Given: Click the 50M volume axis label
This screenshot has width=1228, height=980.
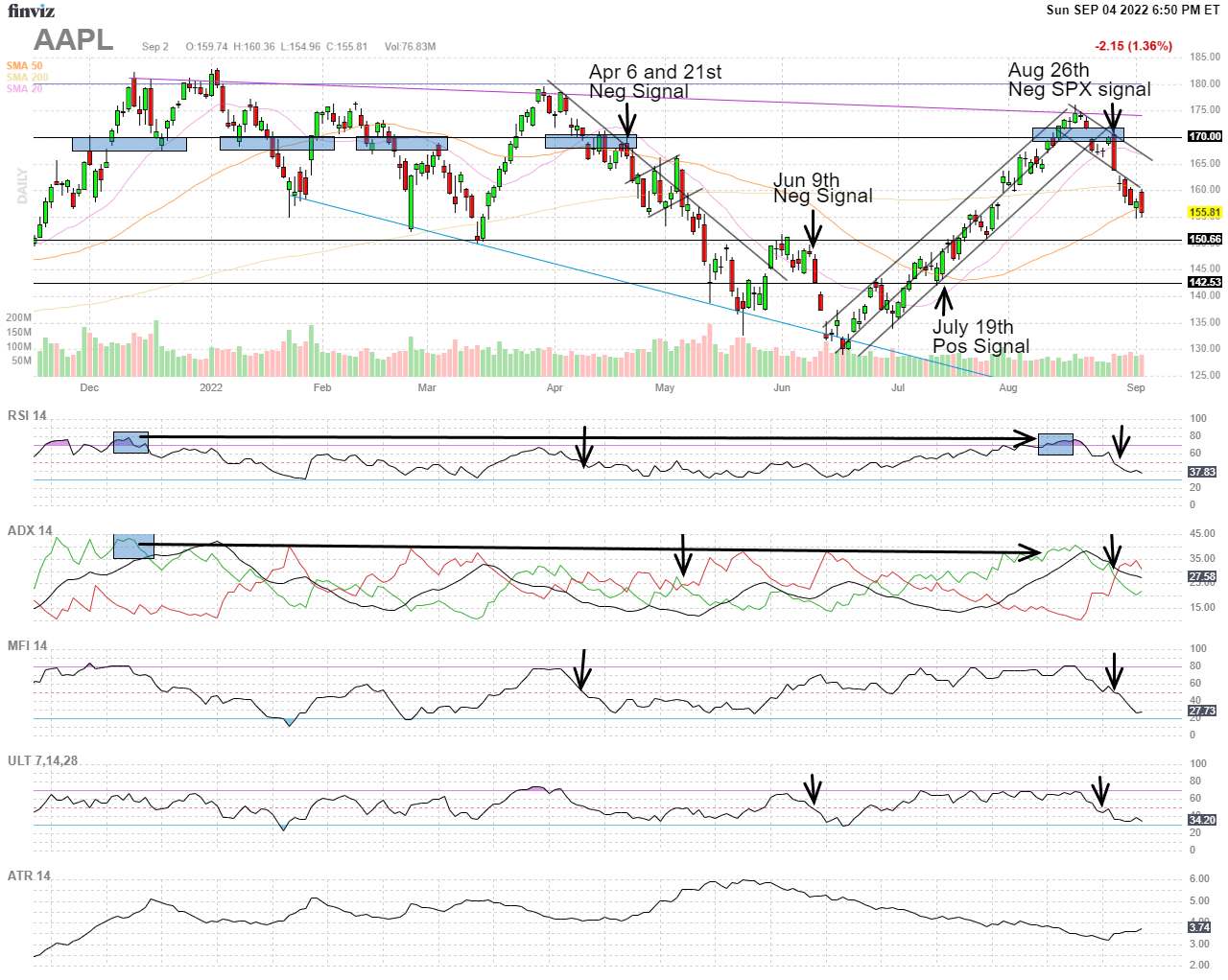Looking at the screenshot, I should click(21, 361).
